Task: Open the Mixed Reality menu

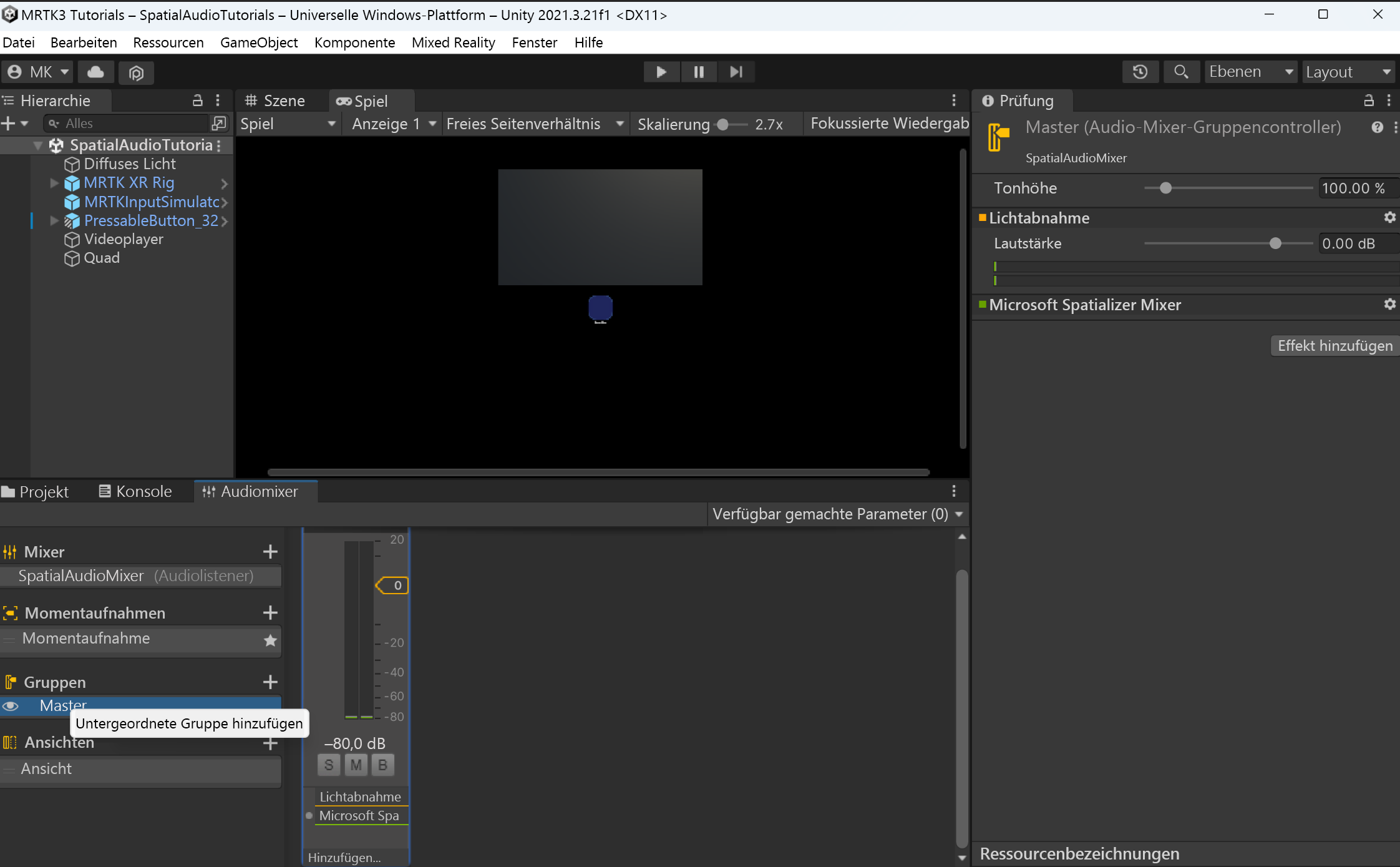Action: [453, 42]
